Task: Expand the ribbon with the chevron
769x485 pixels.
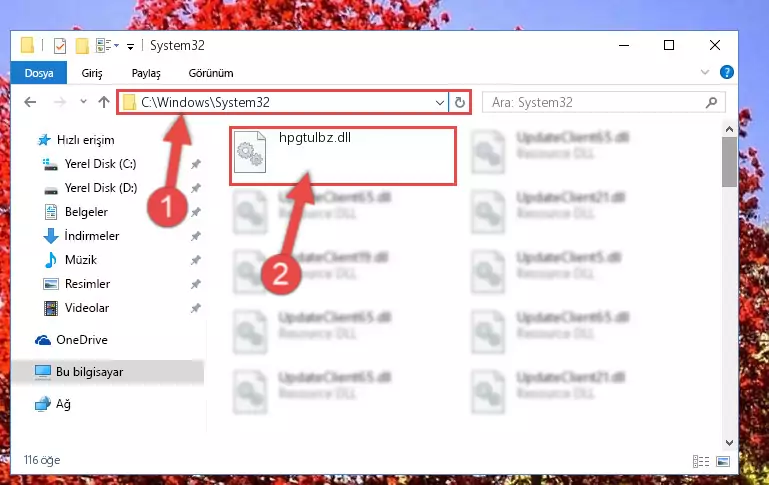Action: pos(705,73)
